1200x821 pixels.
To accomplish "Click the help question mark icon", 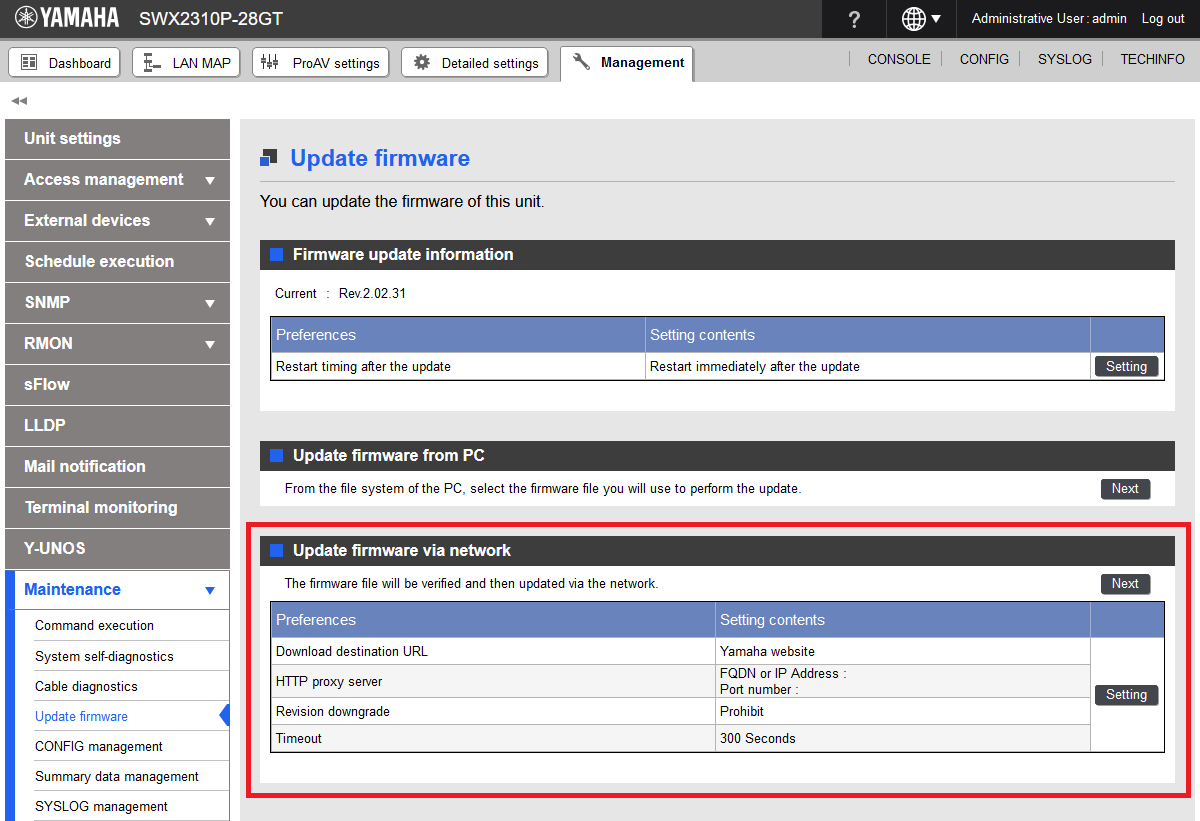I will click(854, 19).
